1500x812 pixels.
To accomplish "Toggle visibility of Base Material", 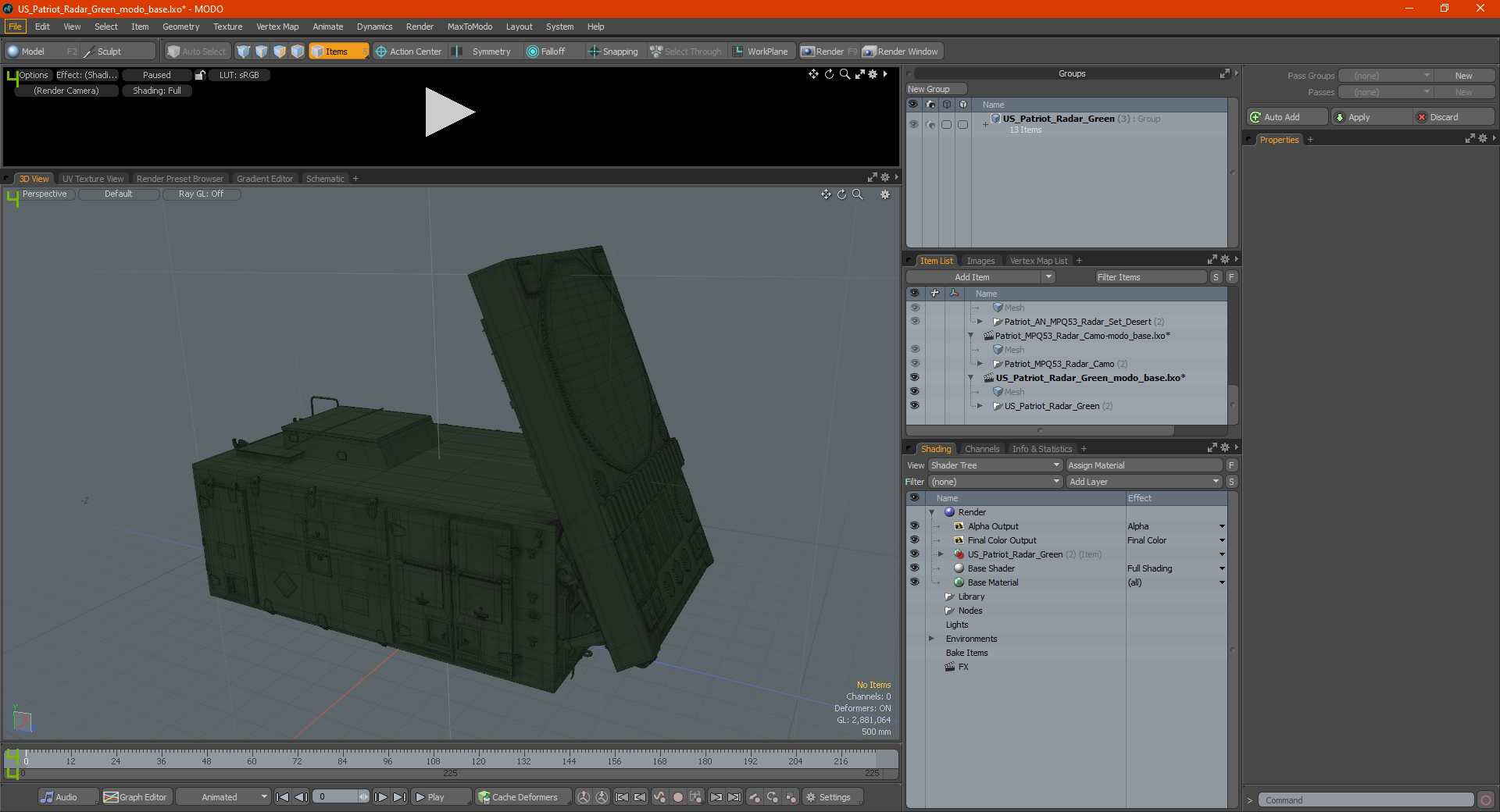I will [914, 582].
